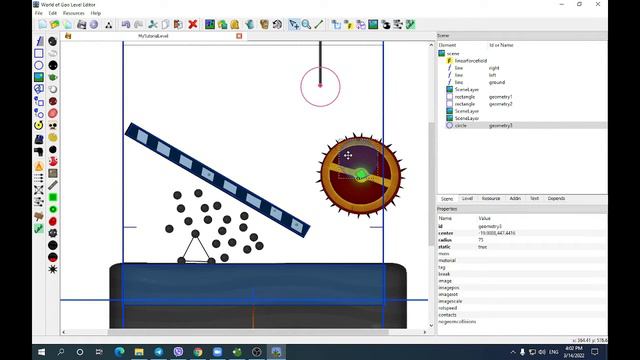Open the Resources menu

click(73, 13)
